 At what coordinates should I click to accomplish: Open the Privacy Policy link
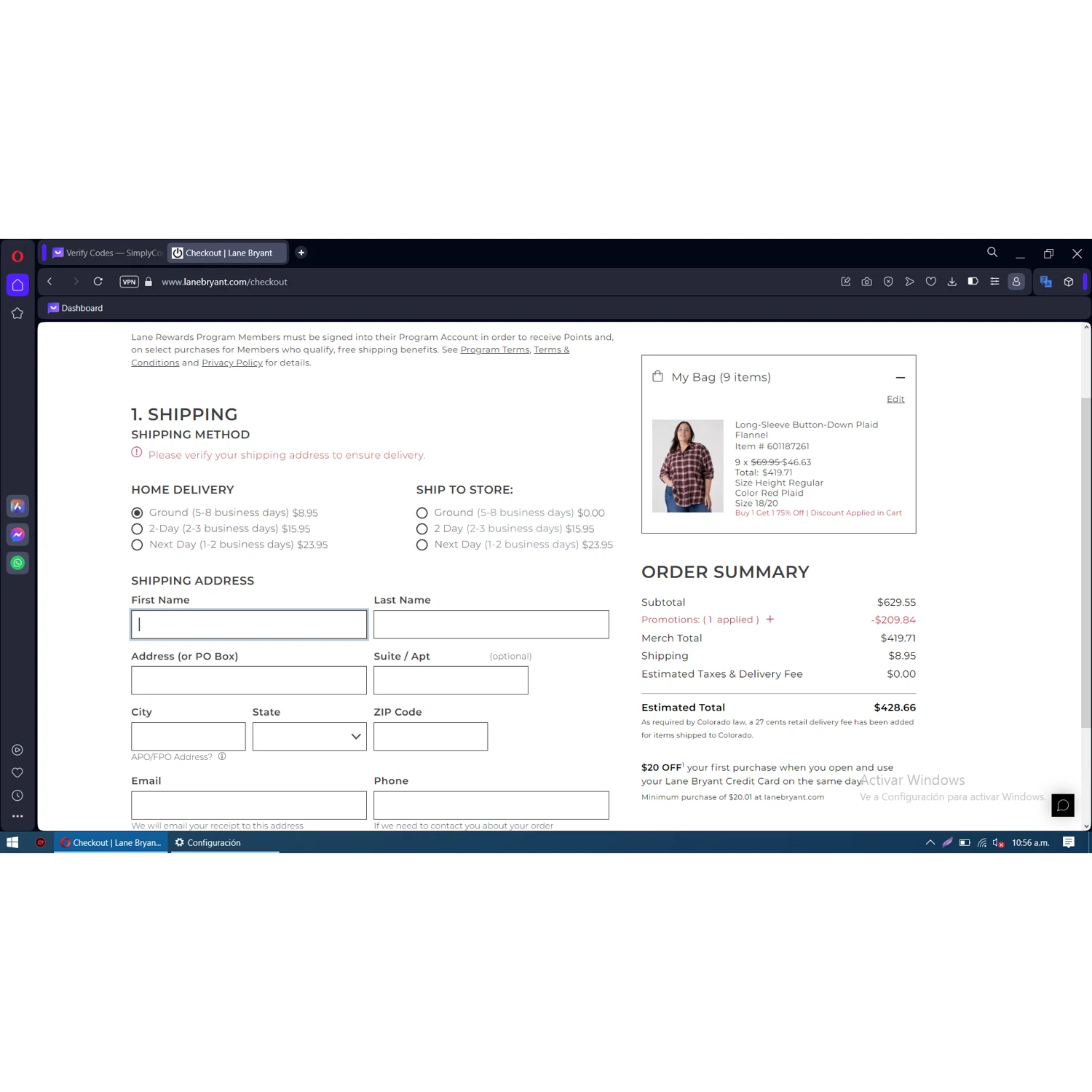click(232, 363)
